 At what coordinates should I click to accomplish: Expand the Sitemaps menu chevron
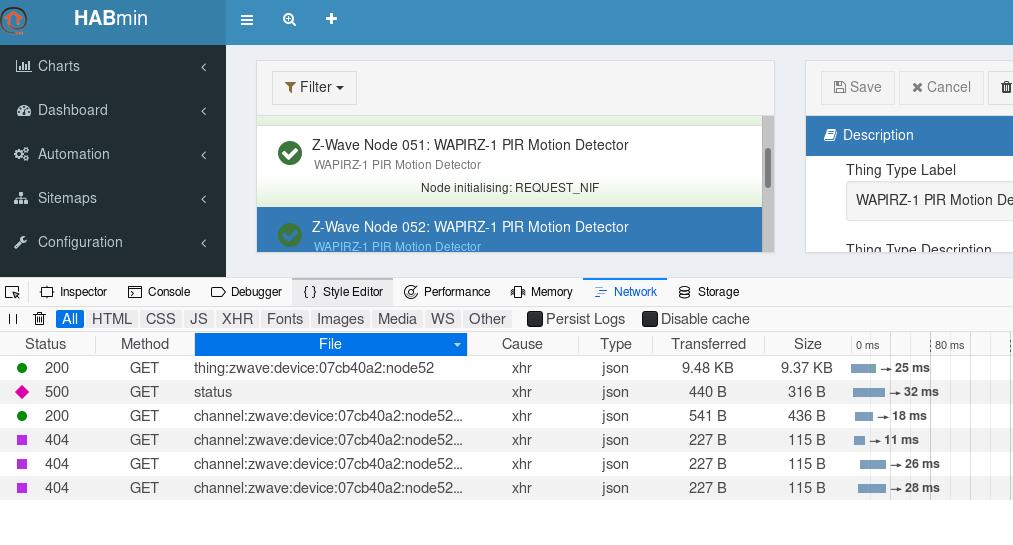click(204, 199)
